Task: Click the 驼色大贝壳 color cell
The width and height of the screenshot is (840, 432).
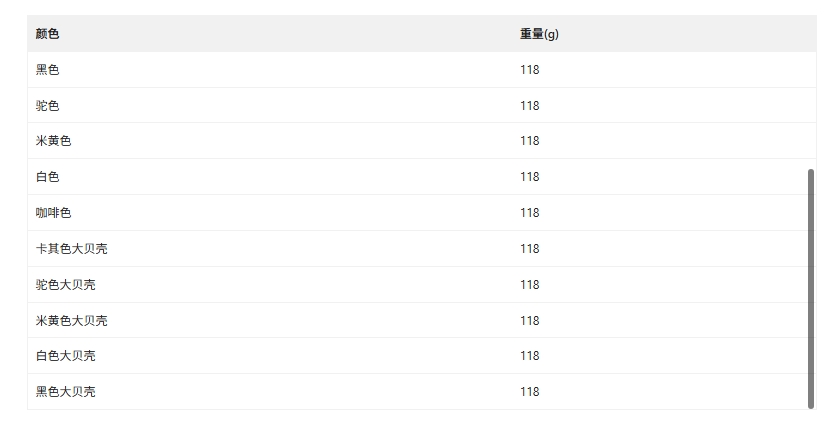Action: [65, 285]
